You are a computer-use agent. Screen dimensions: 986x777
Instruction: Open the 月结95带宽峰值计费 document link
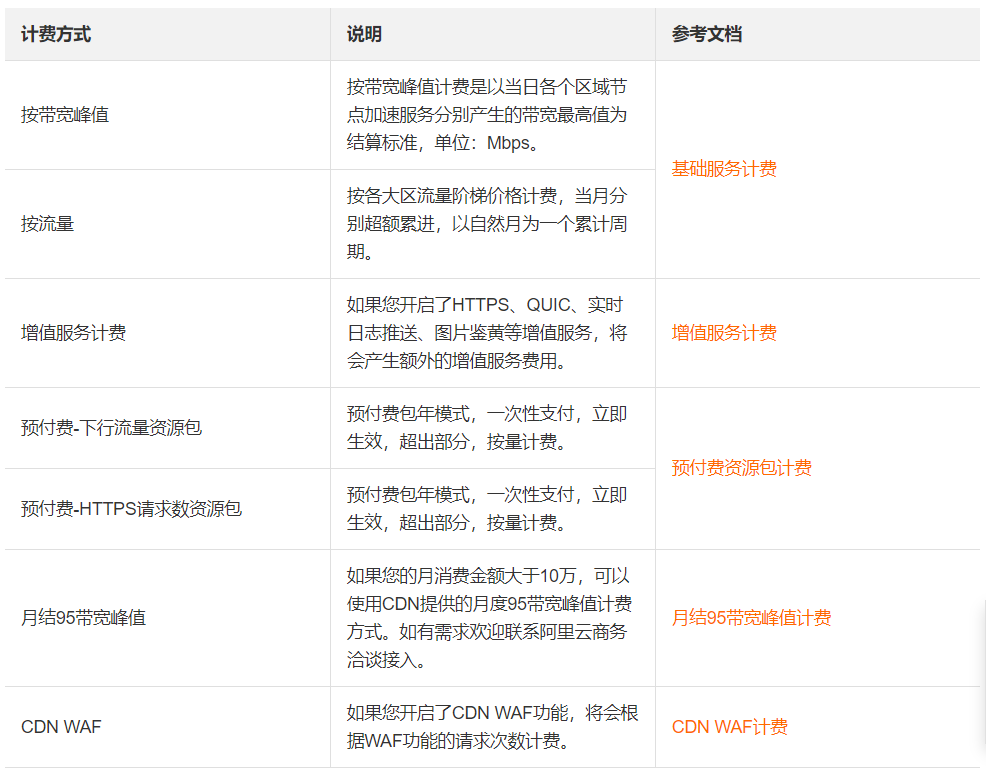point(751,618)
